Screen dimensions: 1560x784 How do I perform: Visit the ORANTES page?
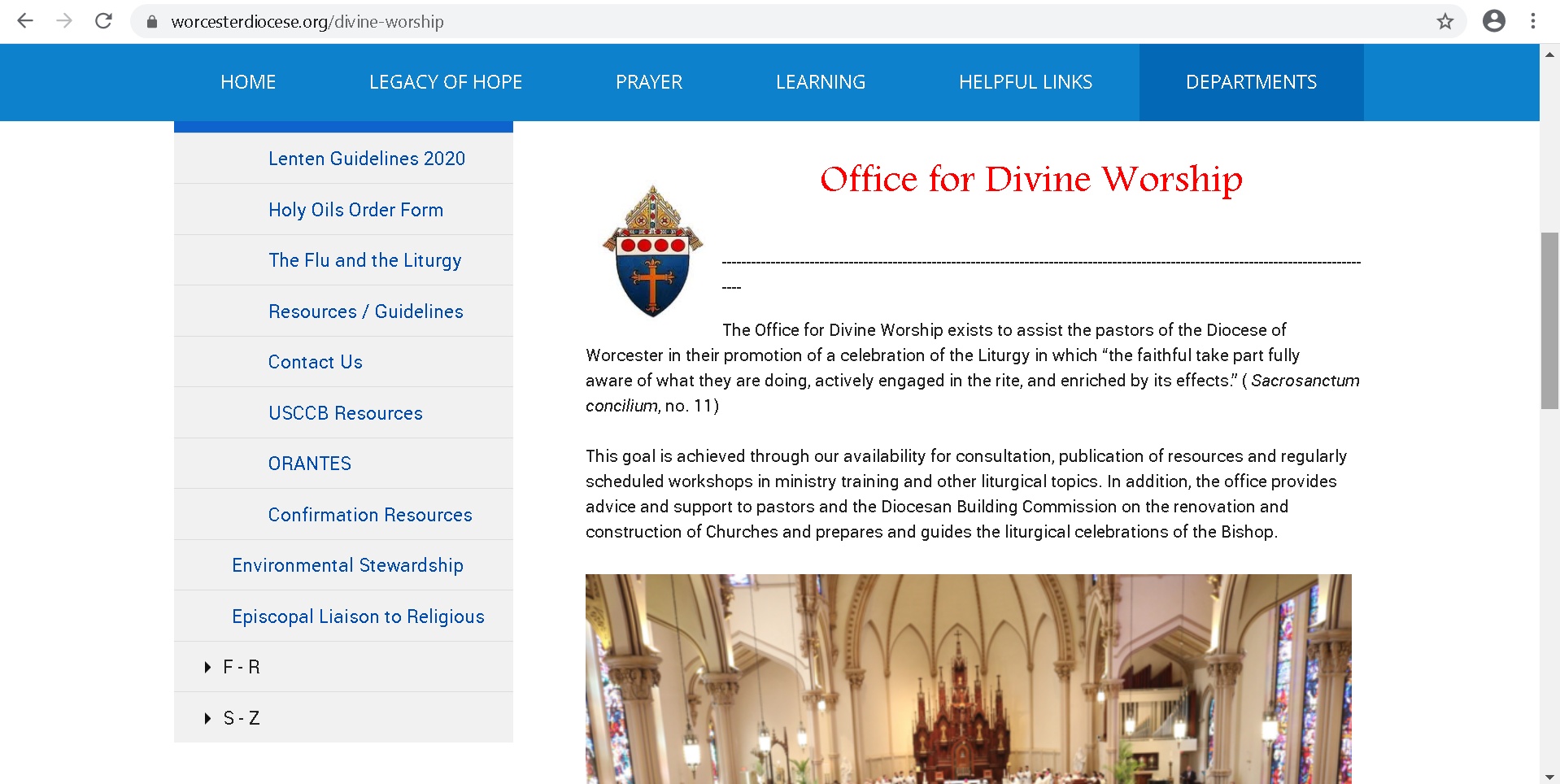click(x=309, y=463)
